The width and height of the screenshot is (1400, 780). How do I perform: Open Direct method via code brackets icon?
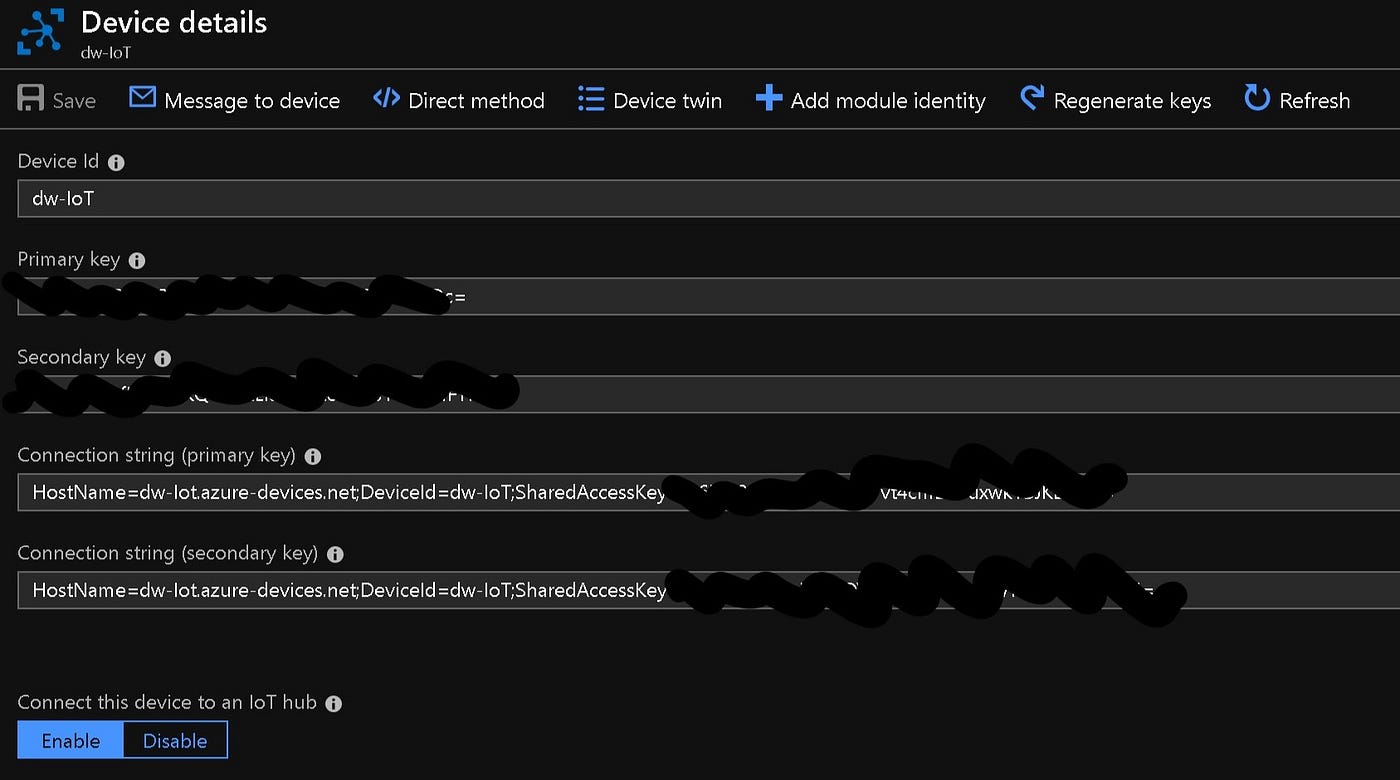[x=386, y=97]
